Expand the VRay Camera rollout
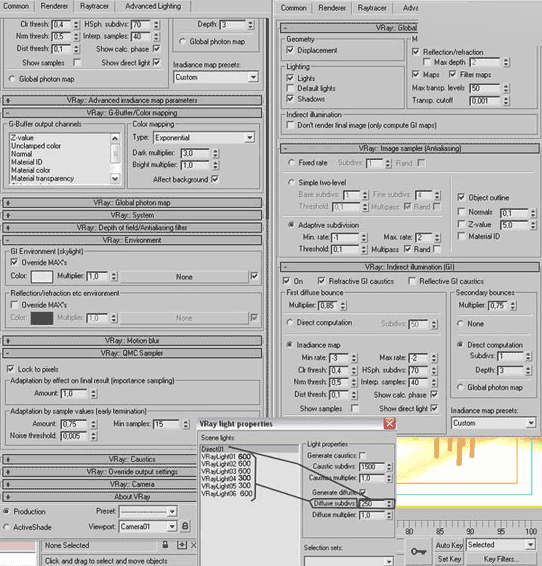Screen dimensions: 542x566 pyautogui.click(x=100, y=484)
